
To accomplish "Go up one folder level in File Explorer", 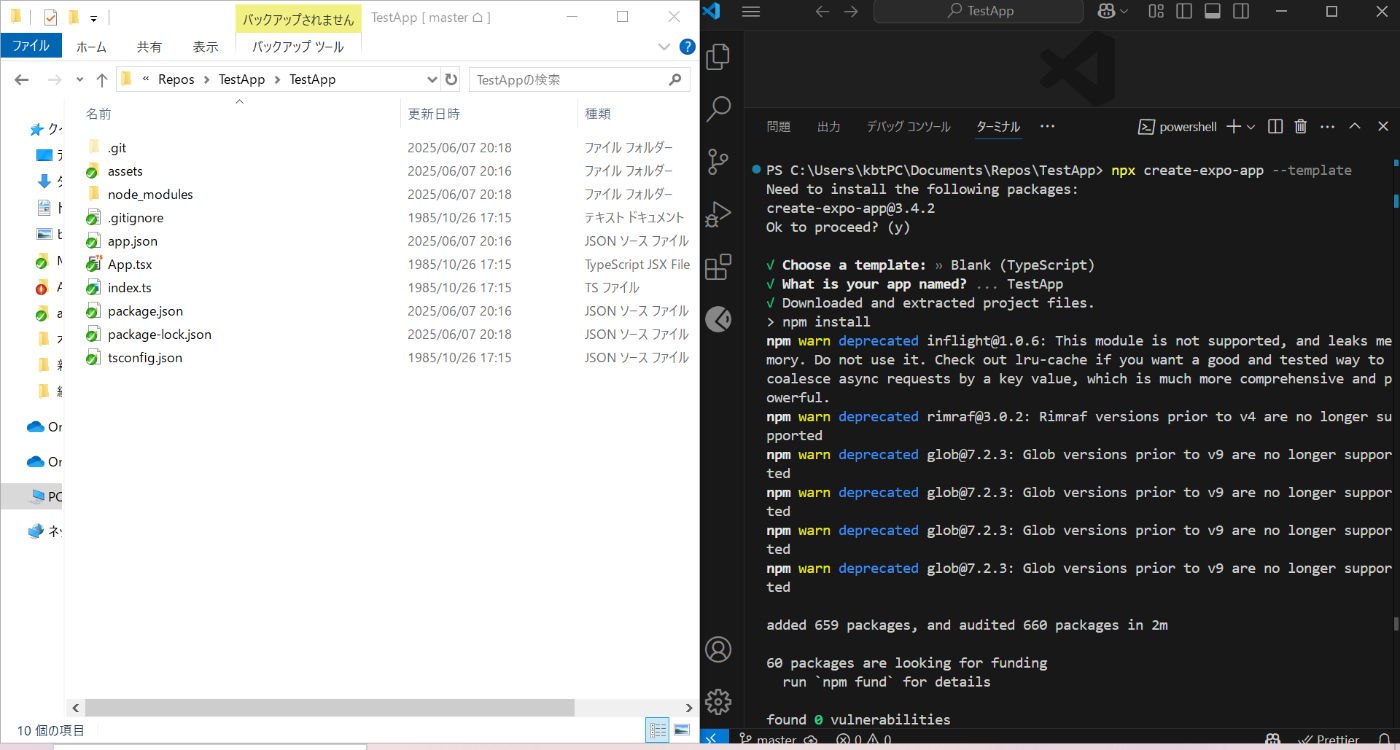I will pos(101,79).
